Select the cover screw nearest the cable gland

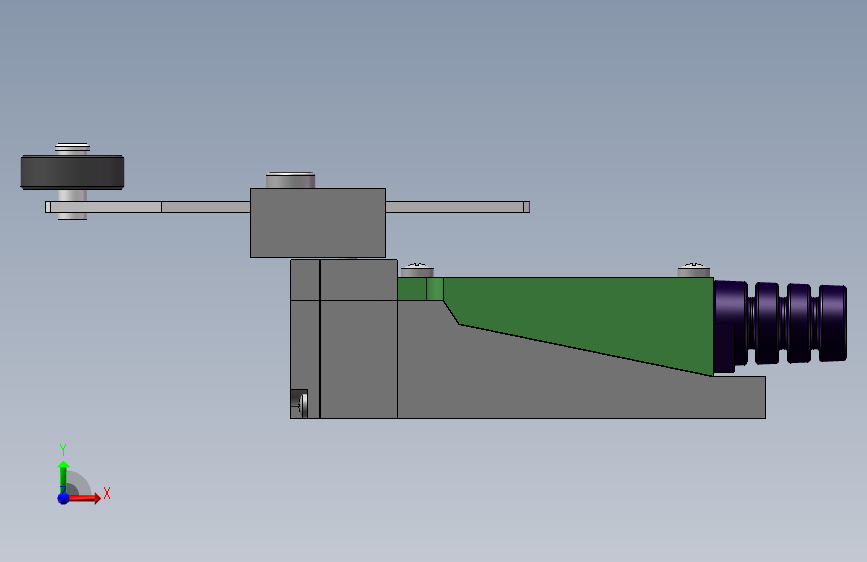click(694, 270)
